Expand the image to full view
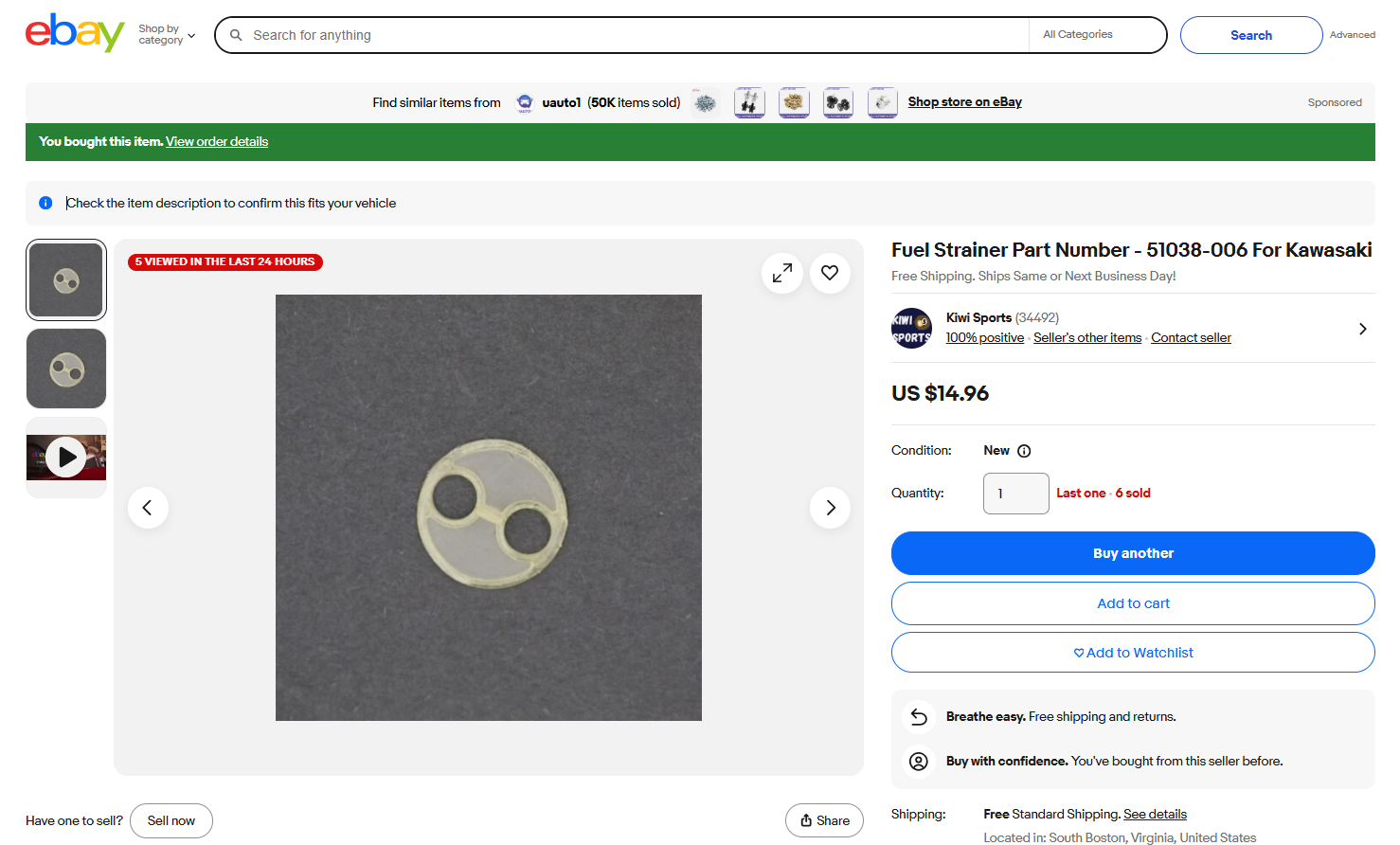This screenshot has width=1400, height=845. point(781,274)
